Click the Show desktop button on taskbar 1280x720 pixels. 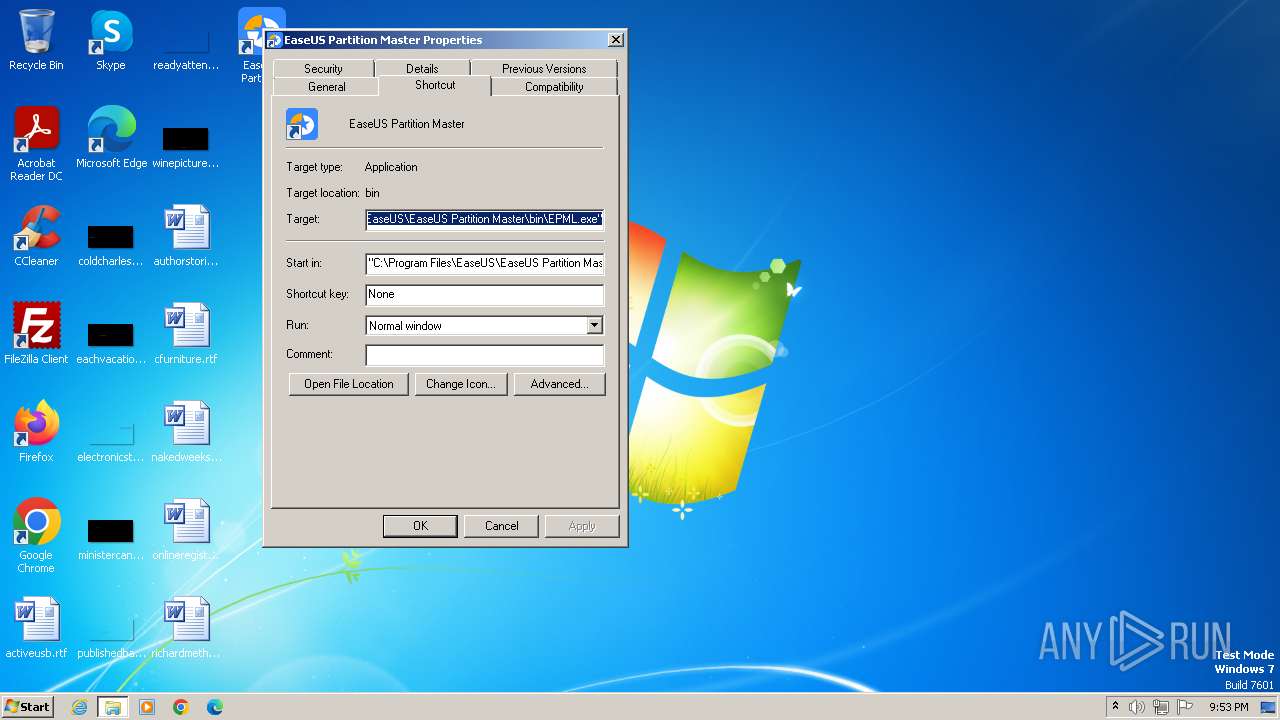pyautogui.click(x=1270, y=707)
